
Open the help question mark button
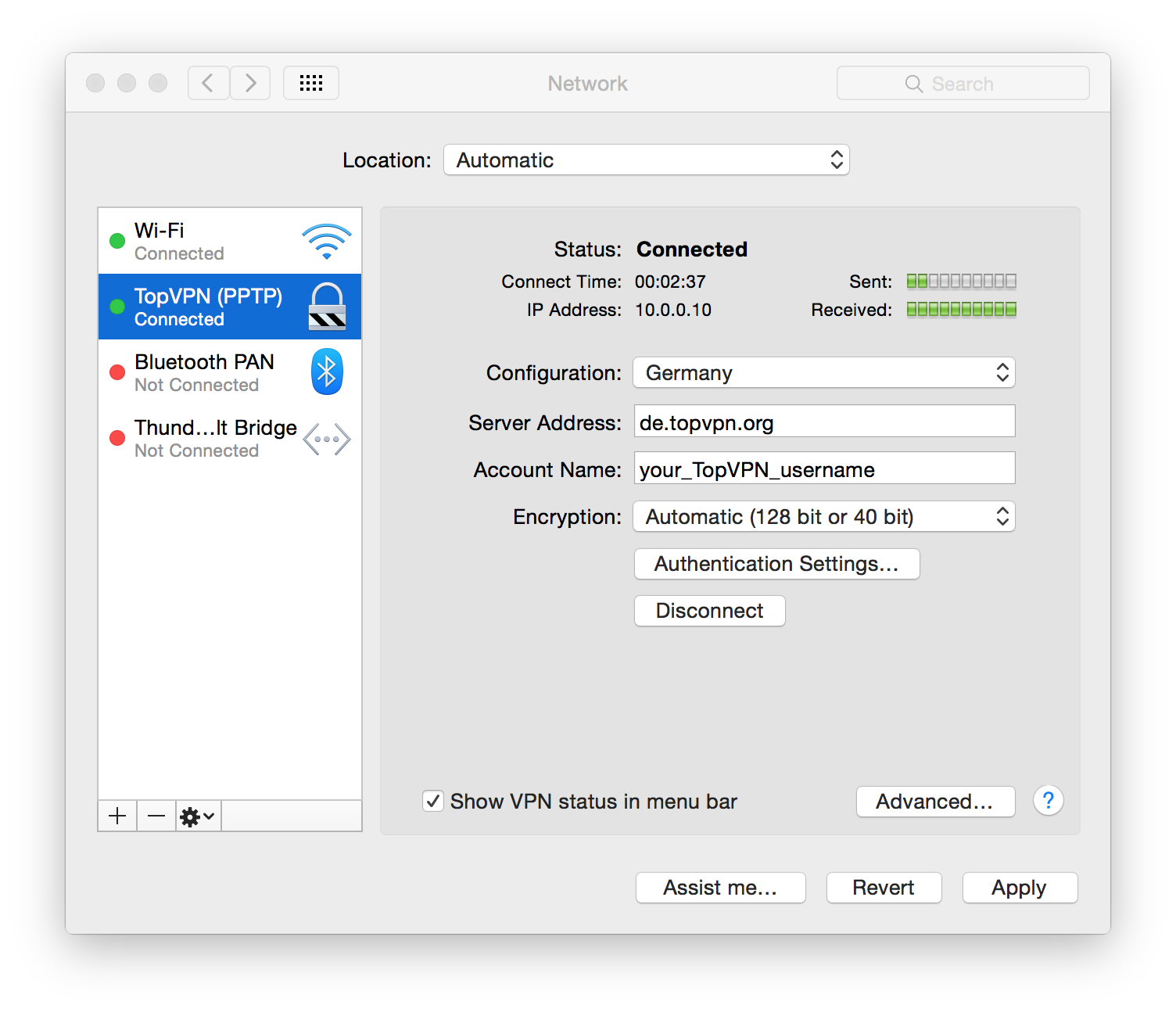(1049, 800)
